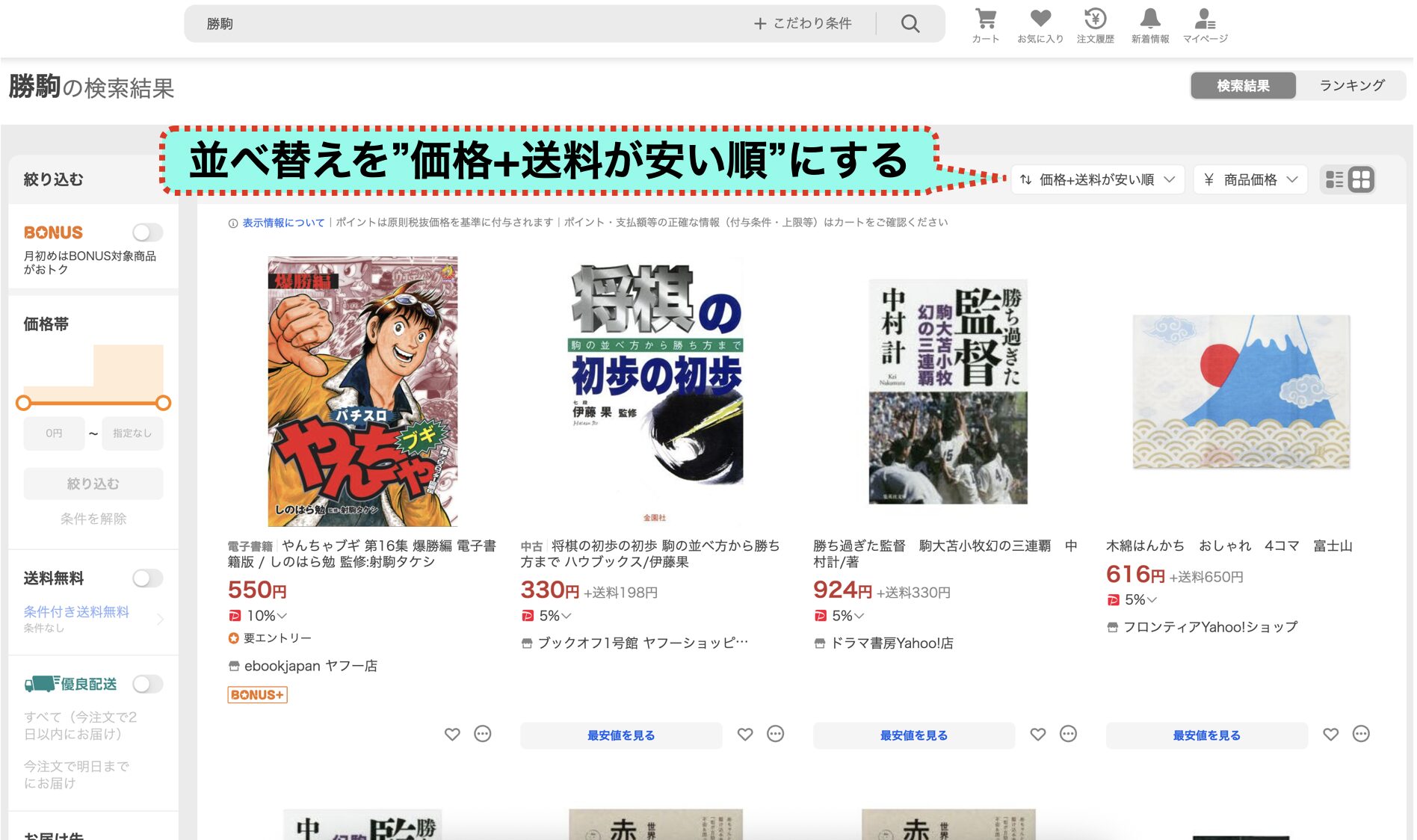This screenshot has height=840, width=1417.
Task: Open 勝ち過ぎた監督 book cover thumbnail
Action: [x=948, y=392]
